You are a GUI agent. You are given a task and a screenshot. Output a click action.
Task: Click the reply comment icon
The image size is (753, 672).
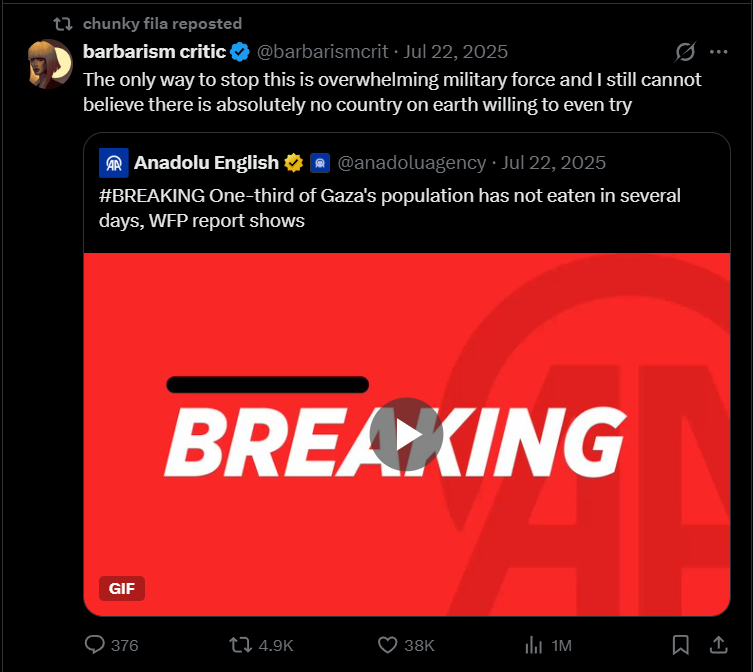[x=96, y=645]
